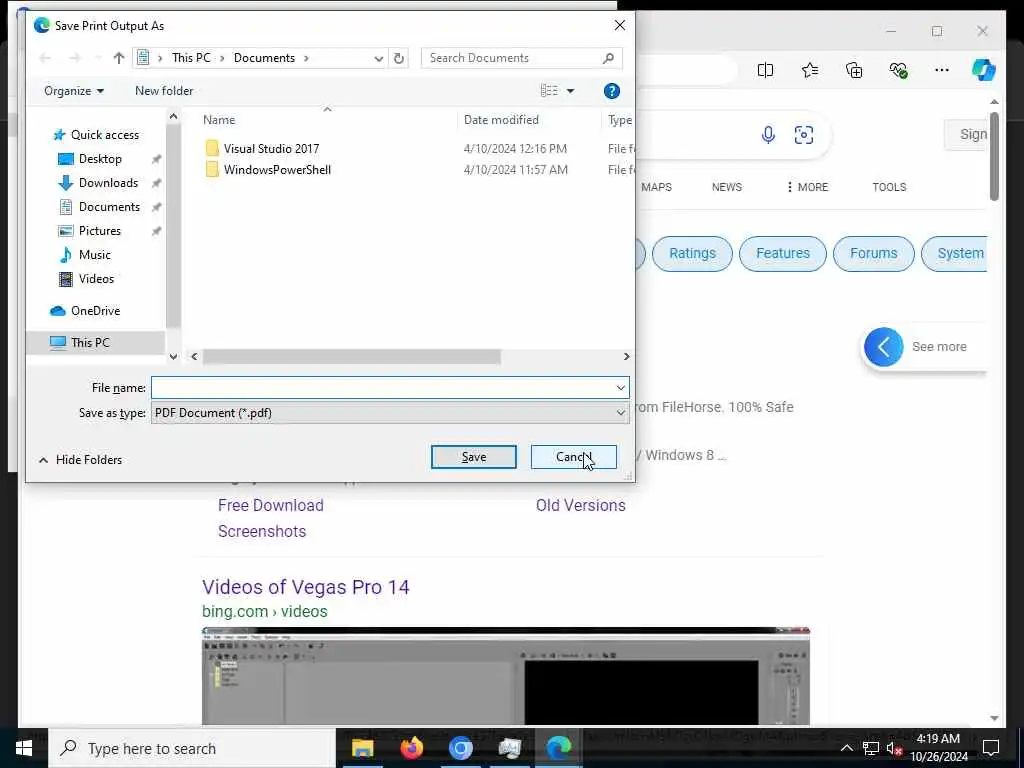Refresh the Documents folder listing
Screen dimensions: 1024x768
tap(398, 58)
